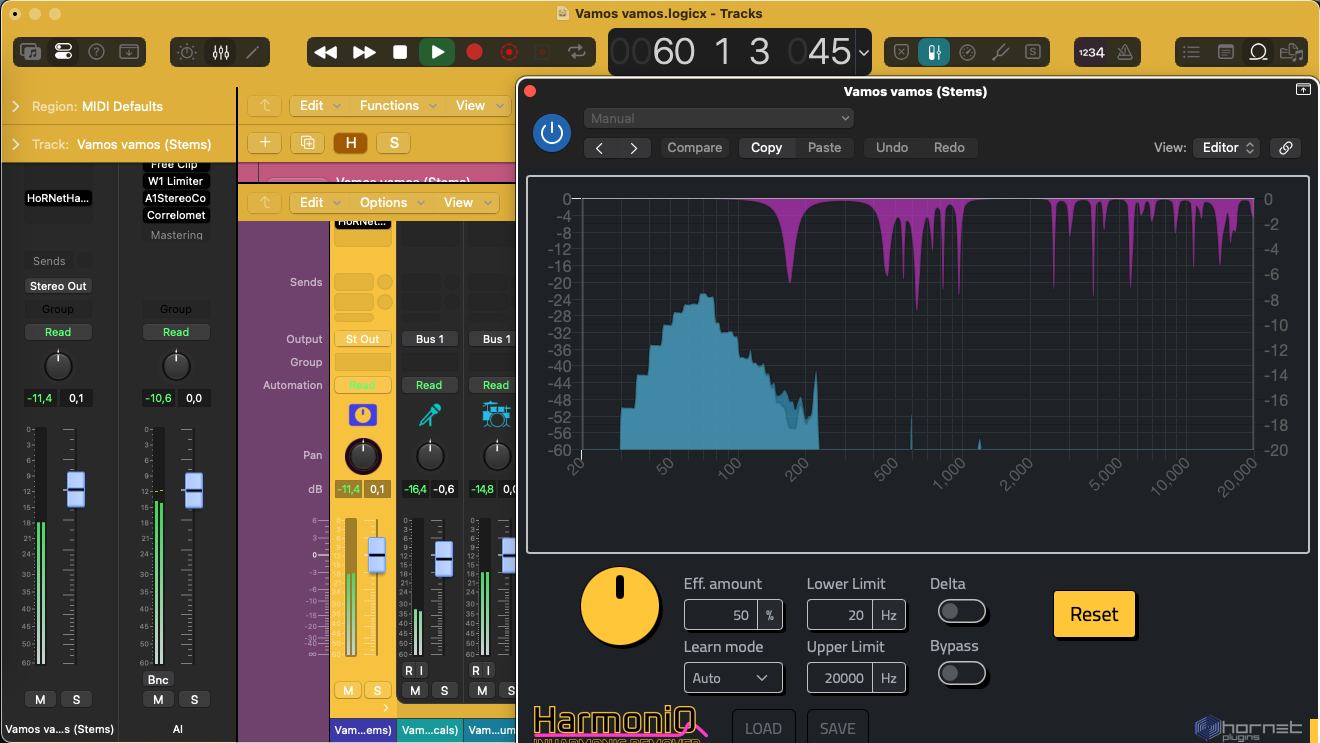
Task: Open the tuner utility
Action: [x=999, y=52]
